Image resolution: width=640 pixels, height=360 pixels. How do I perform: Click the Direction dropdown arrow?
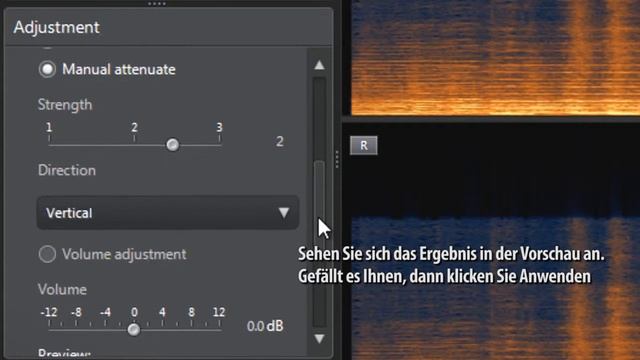pyautogui.click(x=284, y=213)
